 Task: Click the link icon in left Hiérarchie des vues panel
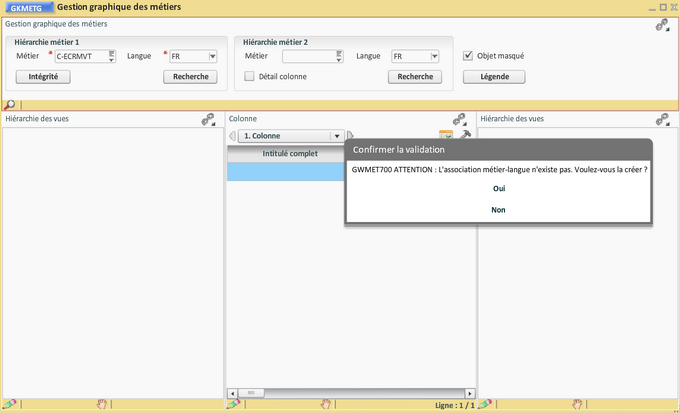208,119
